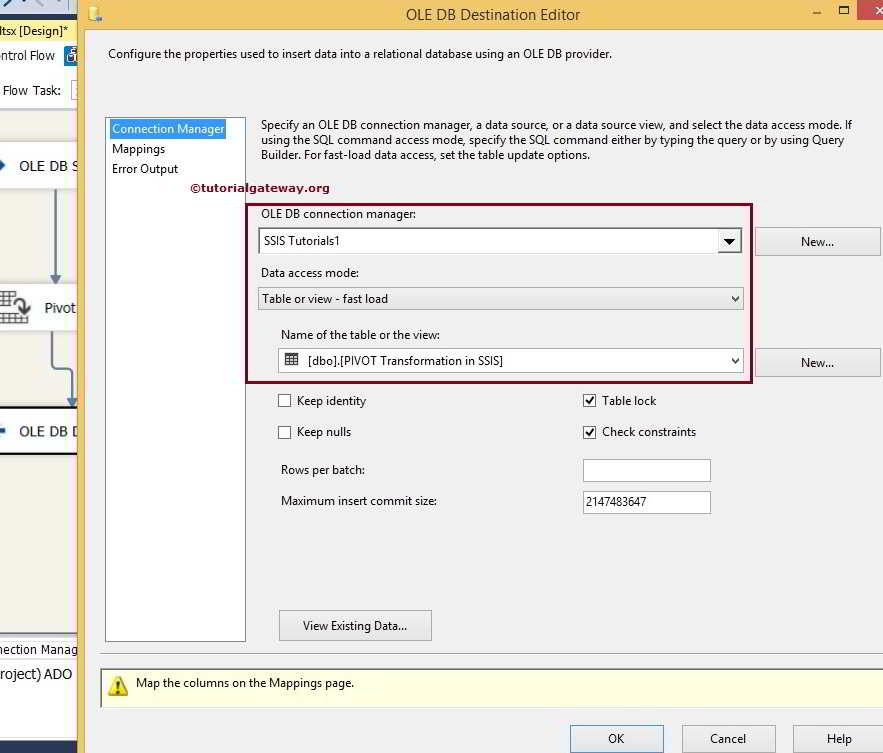Image resolution: width=883 pixels, height=753 pixels.
Task: Click the Data Flow tab icon
Action: click(70, 56)
